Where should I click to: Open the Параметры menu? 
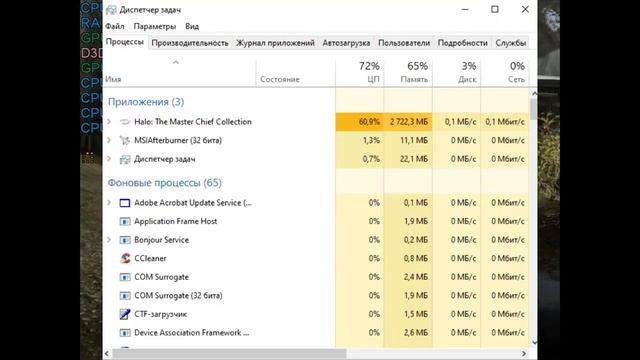(x=155, y=26)
